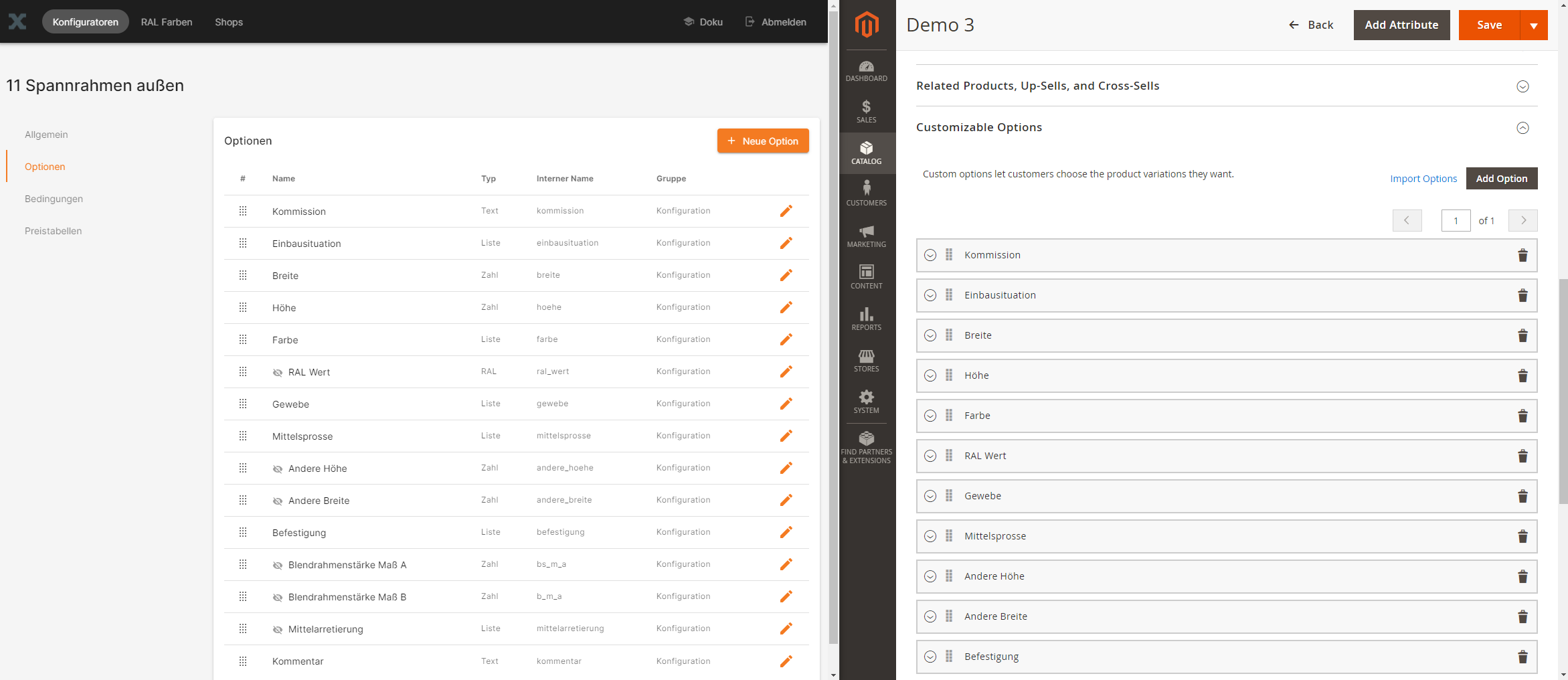
Task: Click the Neue Option button
Action: 762,141
